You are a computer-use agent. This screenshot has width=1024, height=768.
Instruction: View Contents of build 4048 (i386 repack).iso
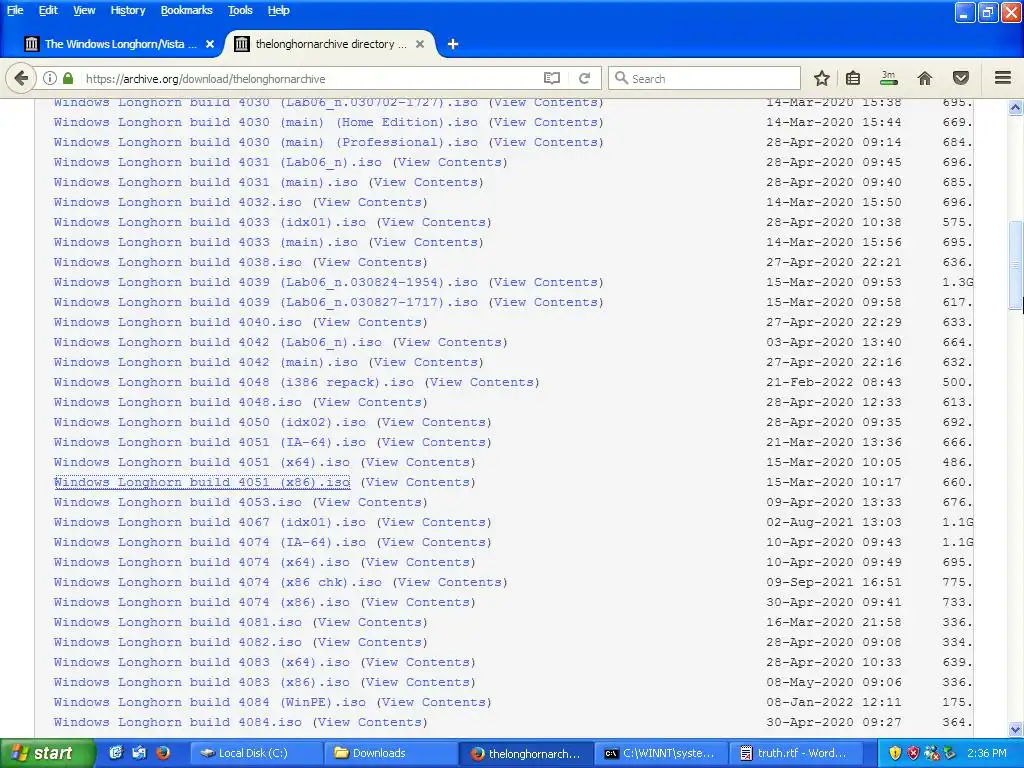tap(482, 382)
